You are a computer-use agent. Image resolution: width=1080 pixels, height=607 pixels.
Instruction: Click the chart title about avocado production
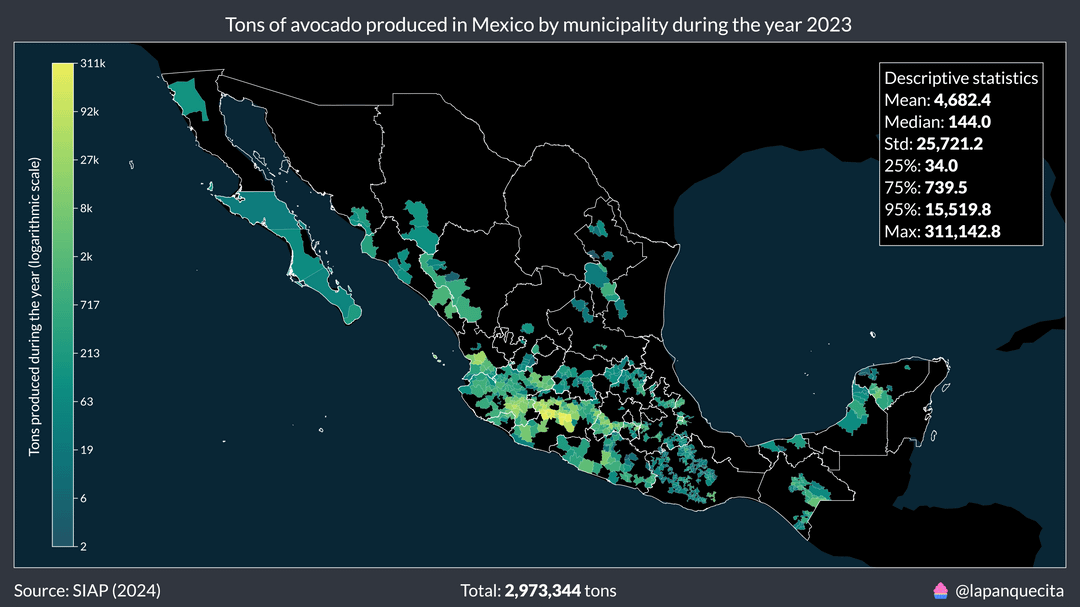[x=539, y=26]
